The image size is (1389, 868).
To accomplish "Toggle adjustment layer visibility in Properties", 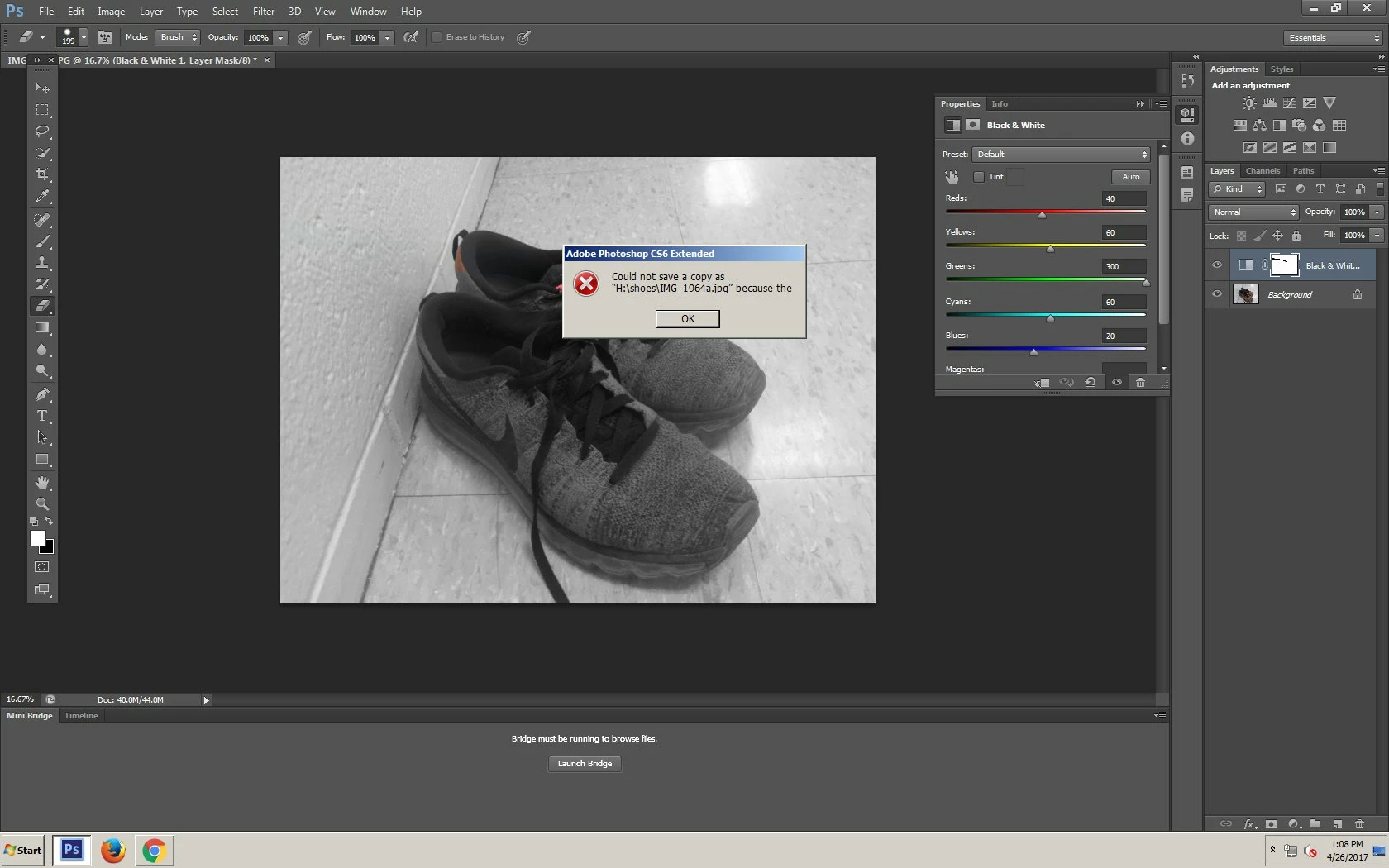I will pos(1117,383).
